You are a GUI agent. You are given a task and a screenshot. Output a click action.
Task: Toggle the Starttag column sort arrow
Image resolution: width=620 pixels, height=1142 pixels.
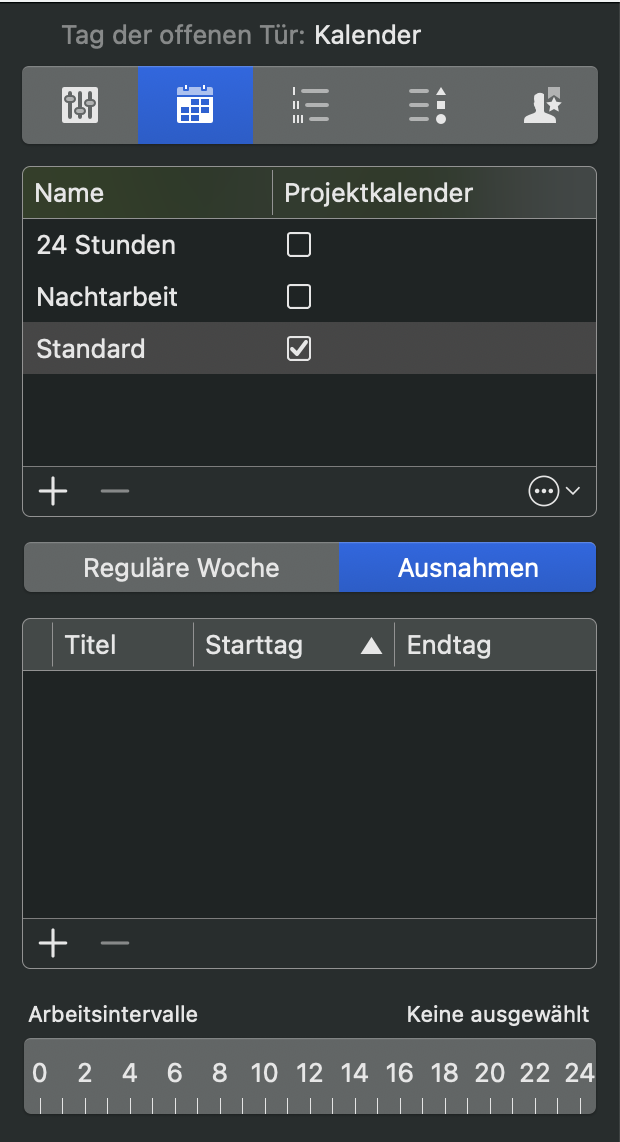pyautogui.click(x=370, y=645)
